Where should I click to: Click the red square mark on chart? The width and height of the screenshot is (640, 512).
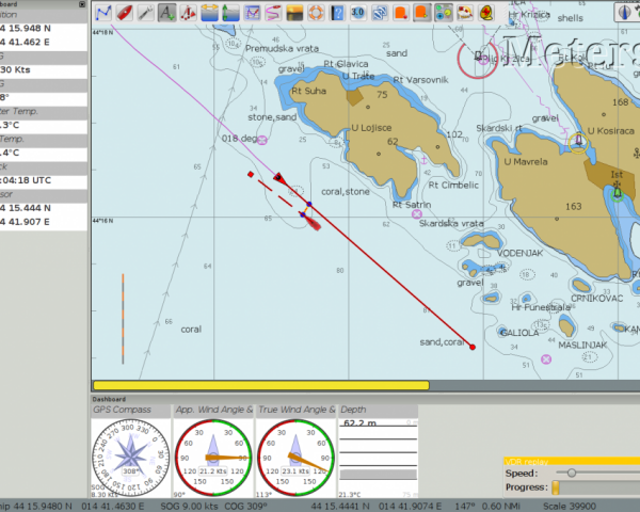(251, 174)
